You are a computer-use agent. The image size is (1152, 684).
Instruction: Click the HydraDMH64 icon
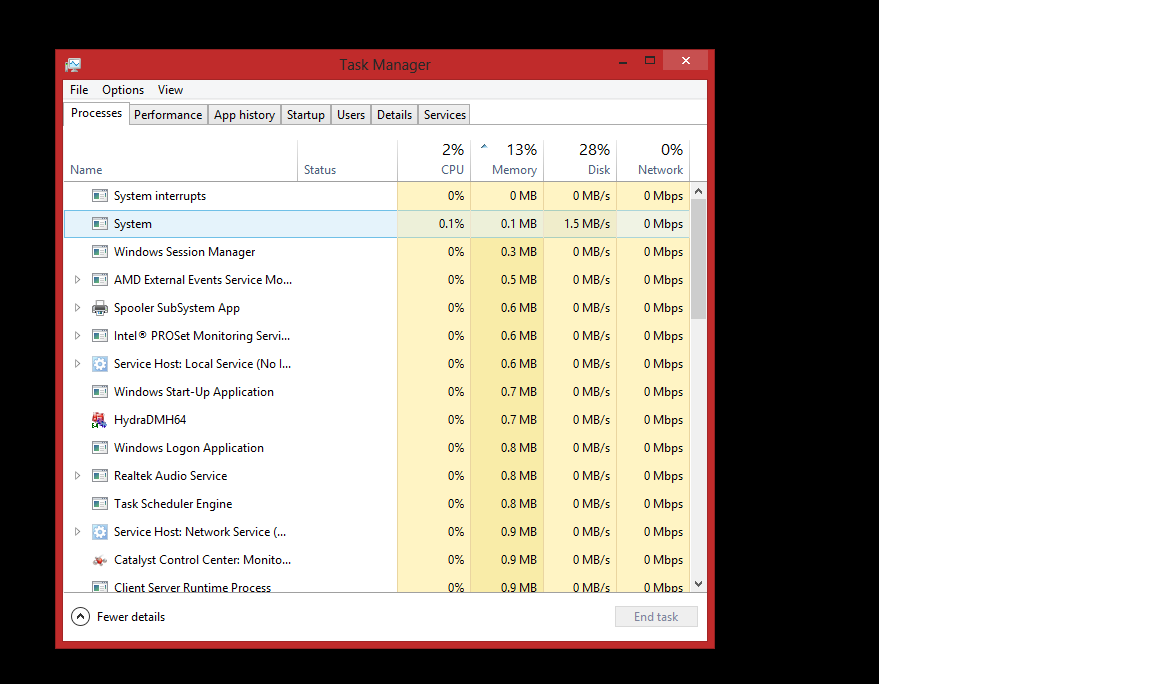point(99,420)
